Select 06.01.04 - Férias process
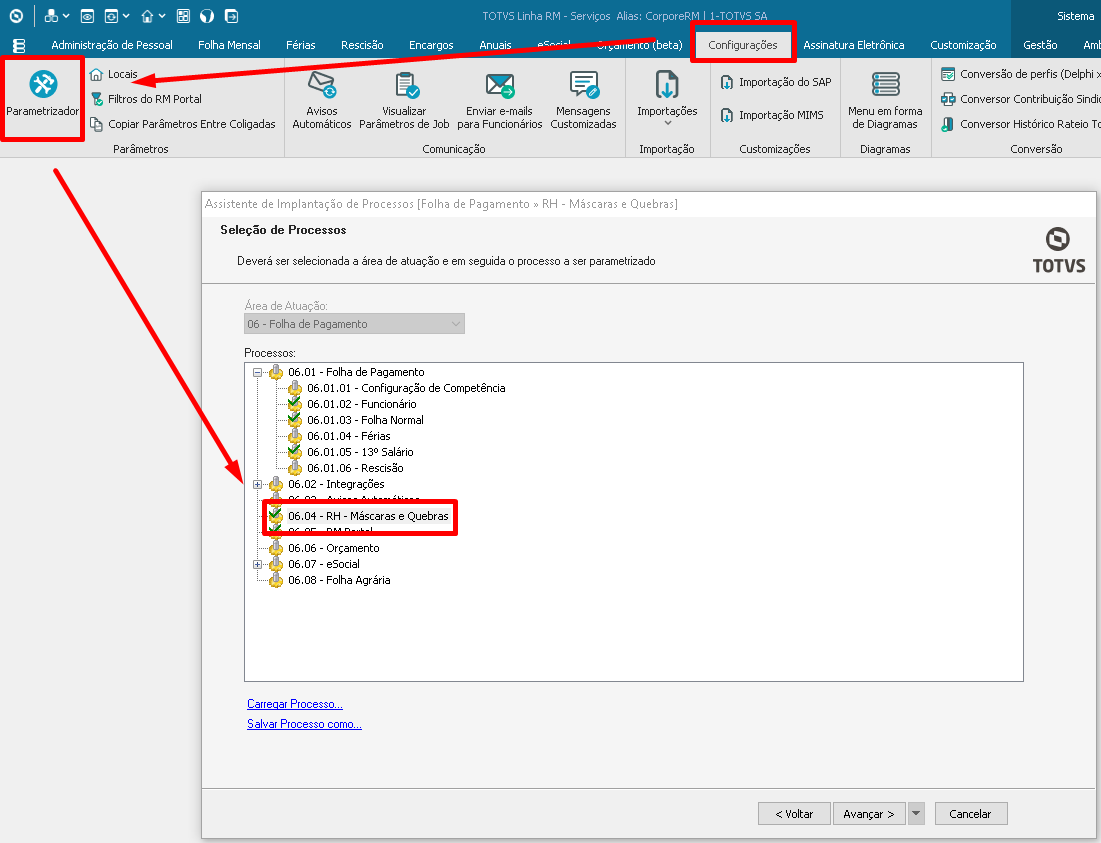Image resolution: width=1101 pixels, height=843 pixels. (x=348, y=437)
